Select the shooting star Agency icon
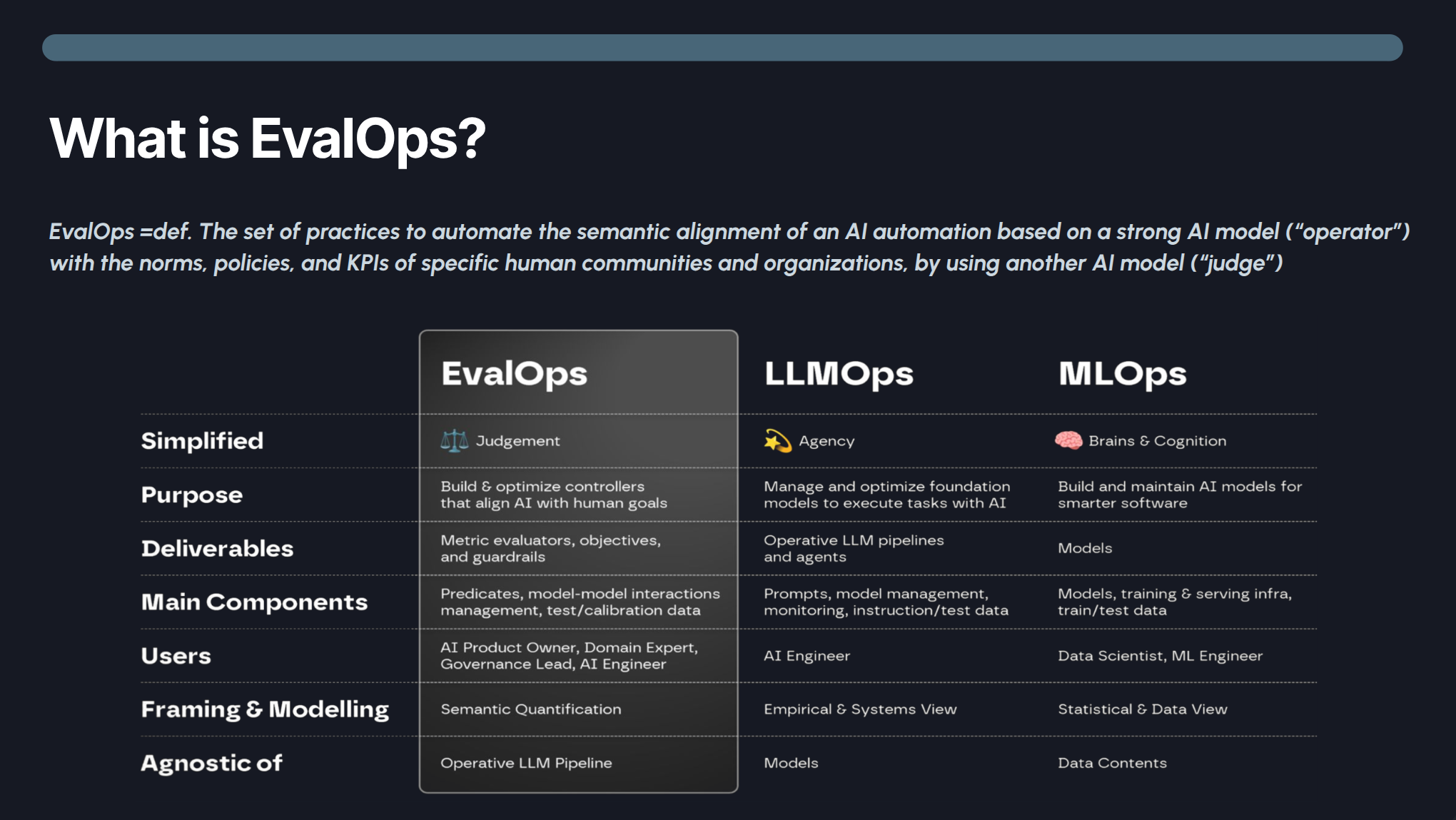 pyautogui.click(x=777, y=440)
